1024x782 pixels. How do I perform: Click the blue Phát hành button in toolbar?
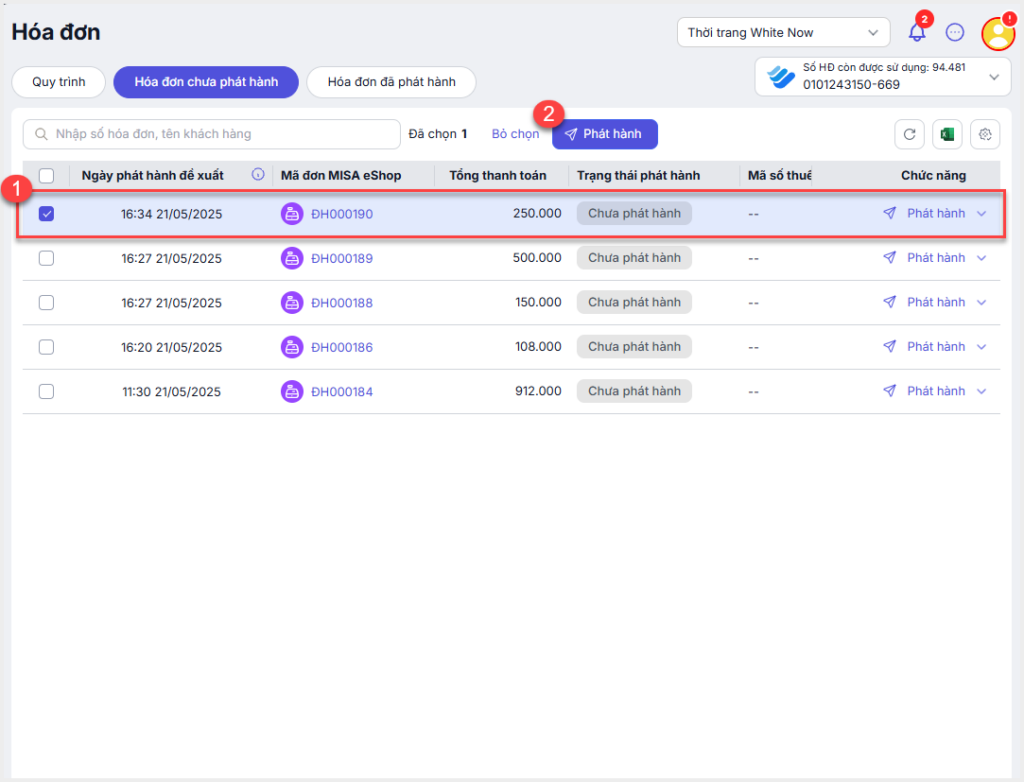[604, 134]
